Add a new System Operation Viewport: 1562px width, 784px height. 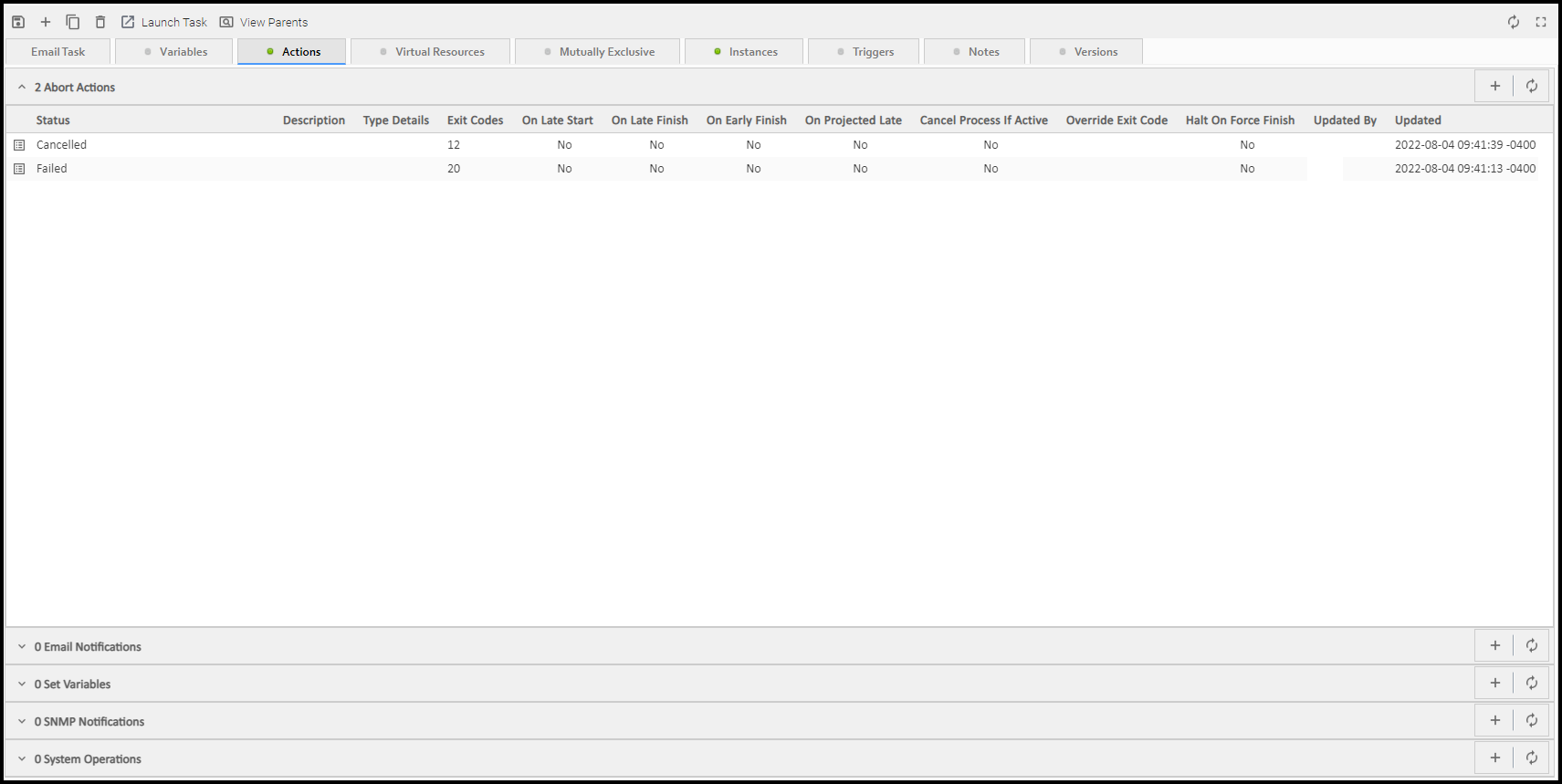1495,758
